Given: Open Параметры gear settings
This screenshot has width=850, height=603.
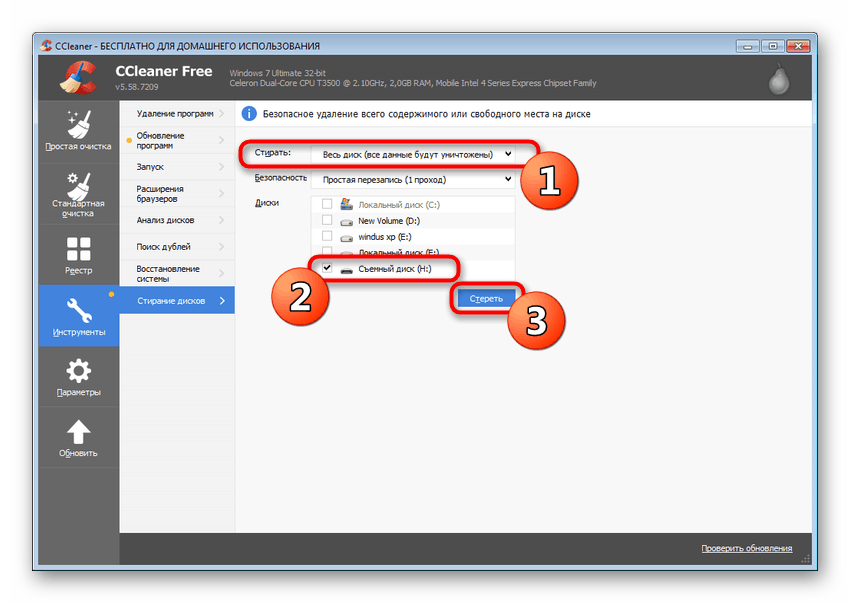Looking at the screenshot, I should tap(79, 377).
